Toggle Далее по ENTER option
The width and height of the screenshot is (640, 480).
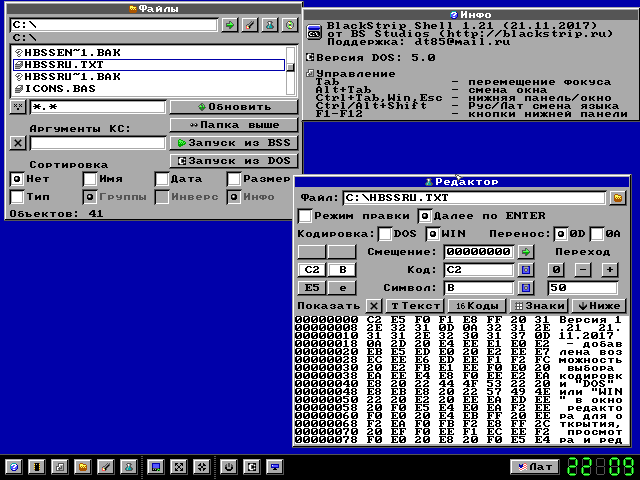point(425,216)
